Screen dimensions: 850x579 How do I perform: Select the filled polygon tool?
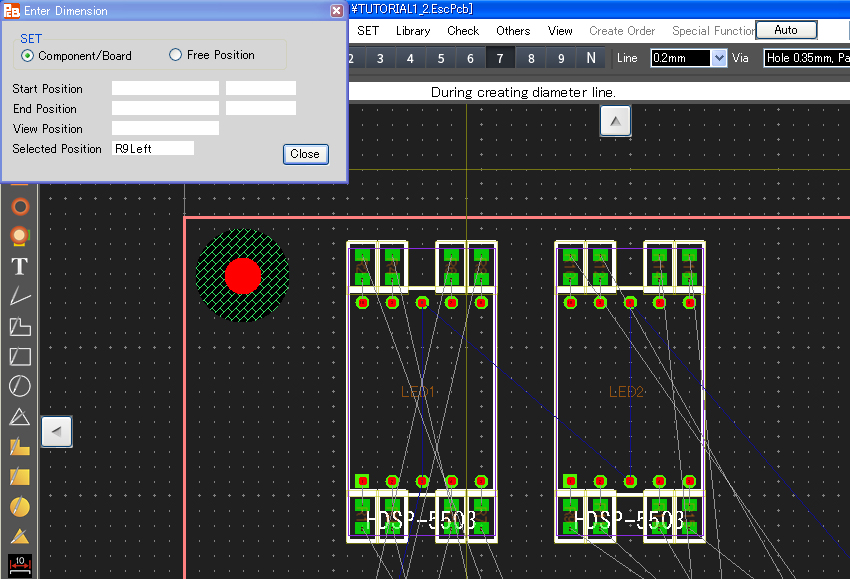point(20,447)
